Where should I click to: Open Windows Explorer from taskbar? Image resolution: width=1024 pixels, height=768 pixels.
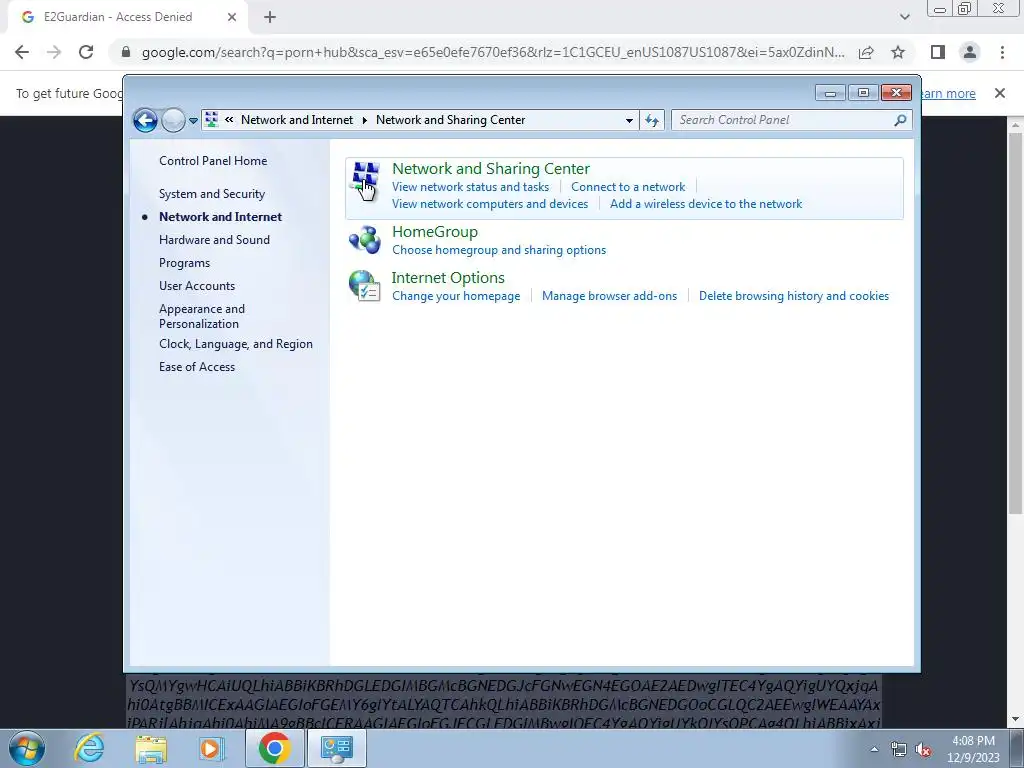click(x=151, y=748)
